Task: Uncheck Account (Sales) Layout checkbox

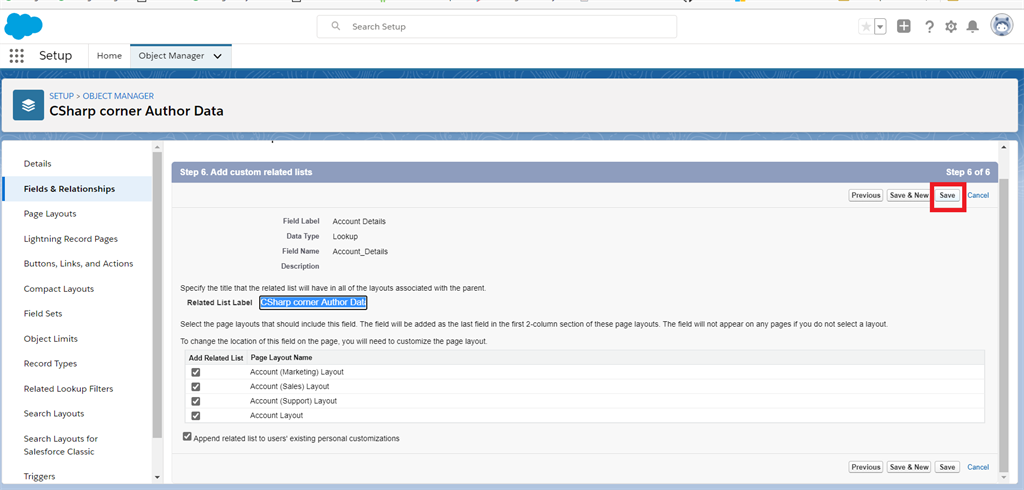Action: (196, 387)
